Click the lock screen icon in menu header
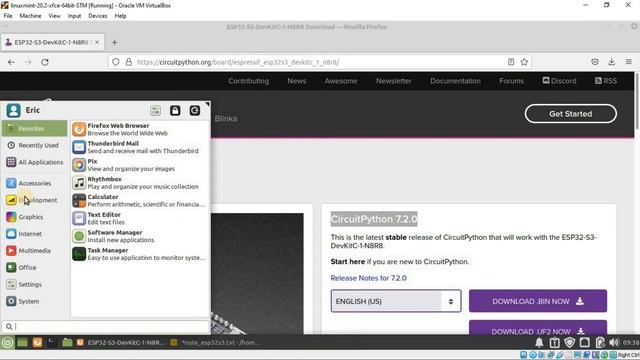This screenshot has height=360, width=640. 175,110
